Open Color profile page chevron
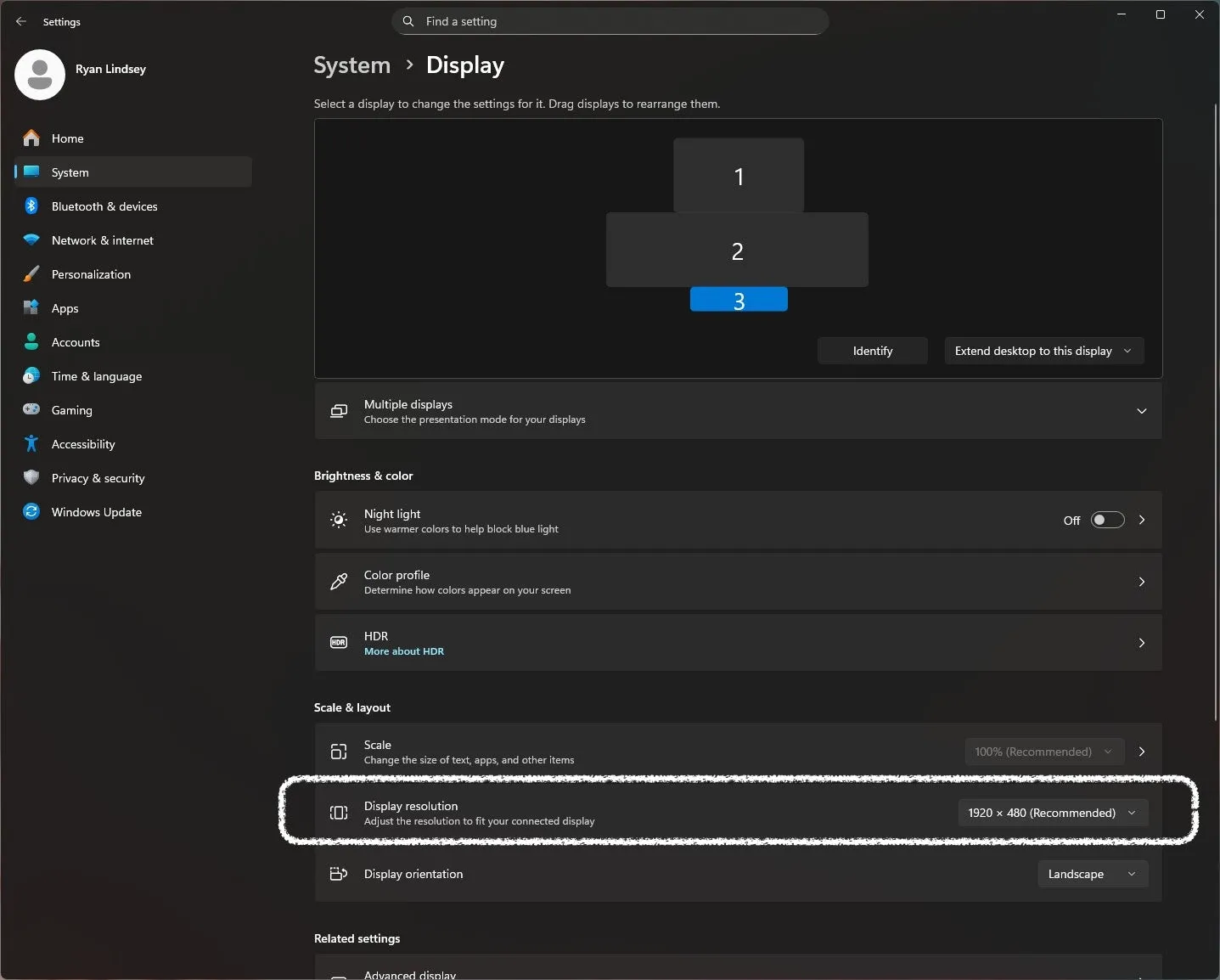This screenshot has height=980, width=1220. click(x=1142, y=582)
